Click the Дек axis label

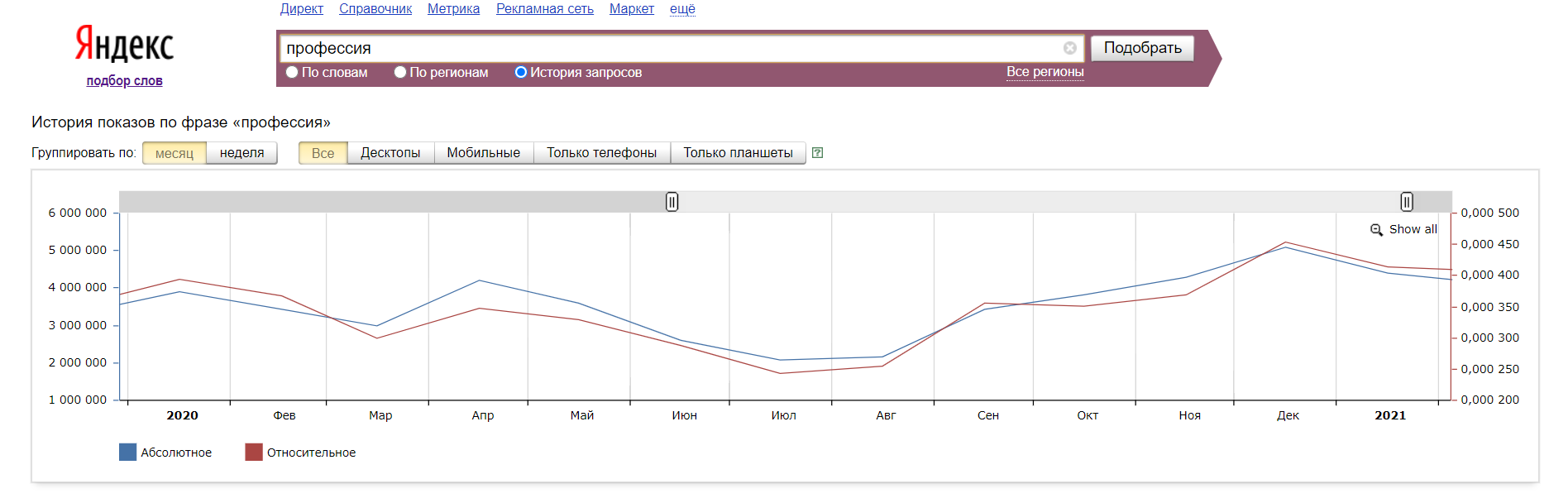tap(1288, 415)
